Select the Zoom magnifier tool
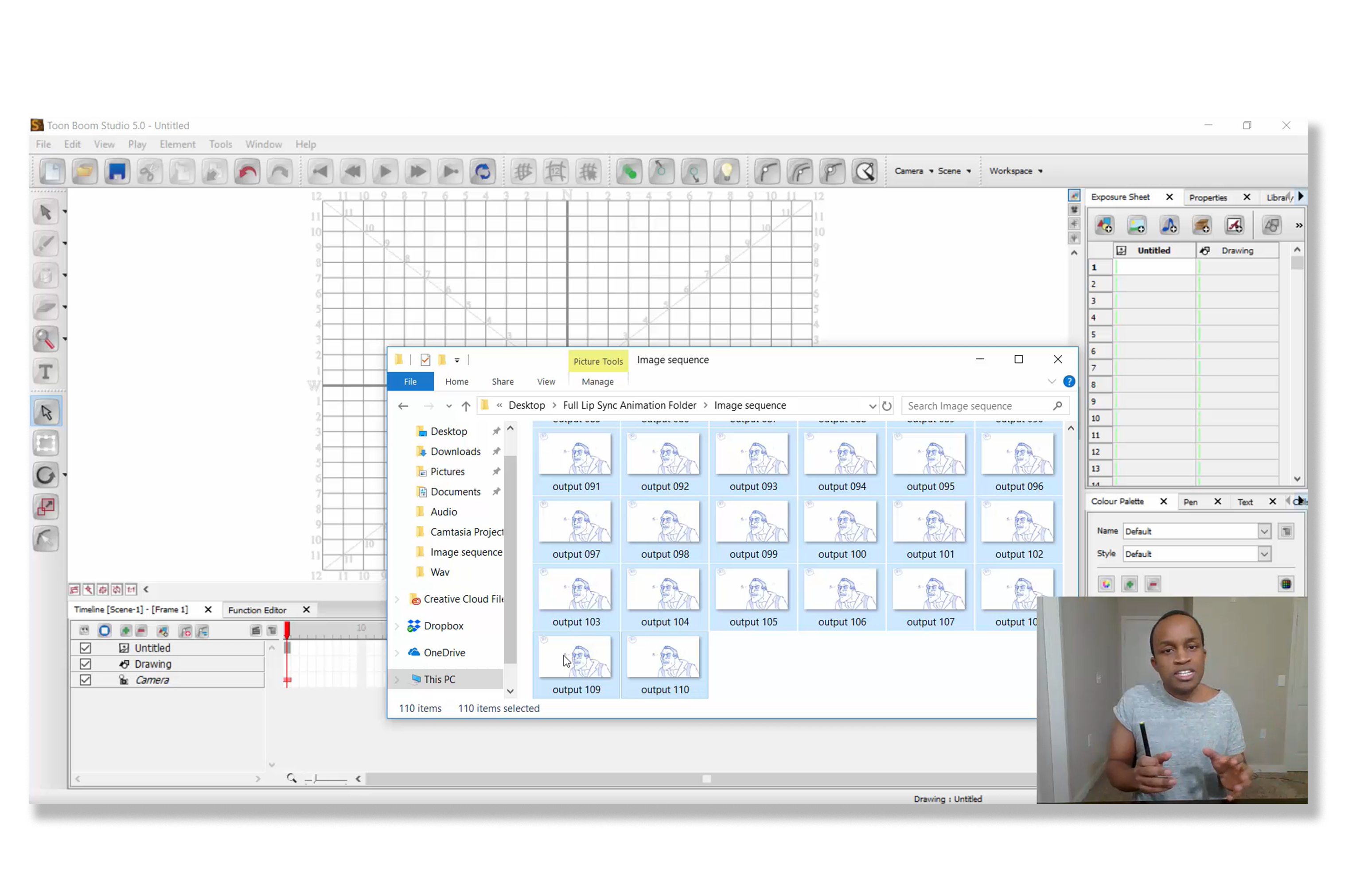The width and height of the screenshot is (1372, 885). point(45,340)
